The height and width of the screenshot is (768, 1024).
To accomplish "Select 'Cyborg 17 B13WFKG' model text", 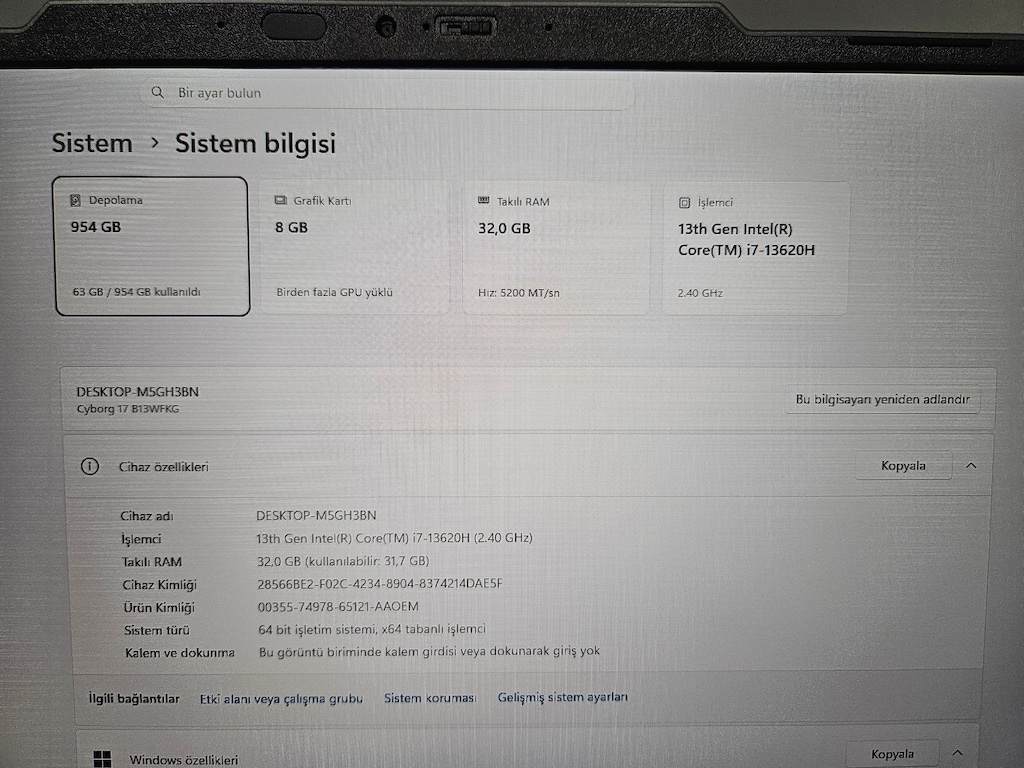I will (128, 409).
